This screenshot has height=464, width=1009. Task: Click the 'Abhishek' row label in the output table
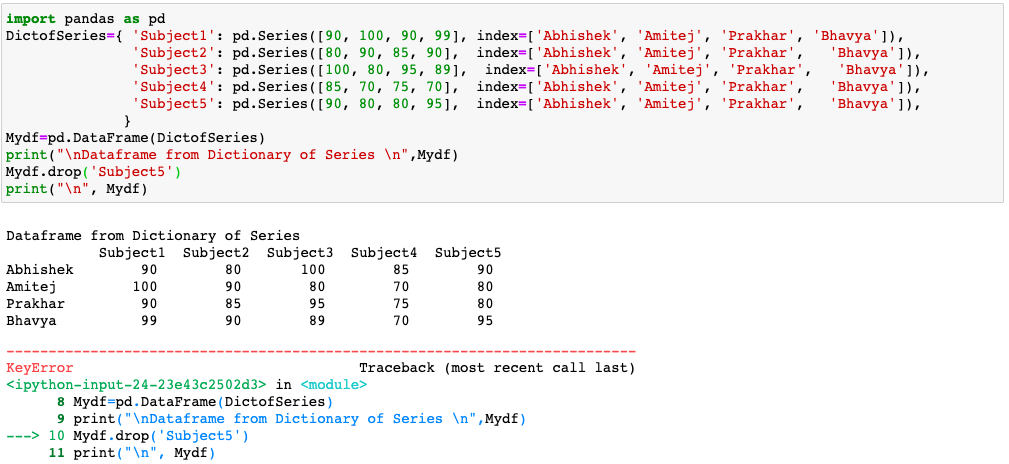point(40,270)
